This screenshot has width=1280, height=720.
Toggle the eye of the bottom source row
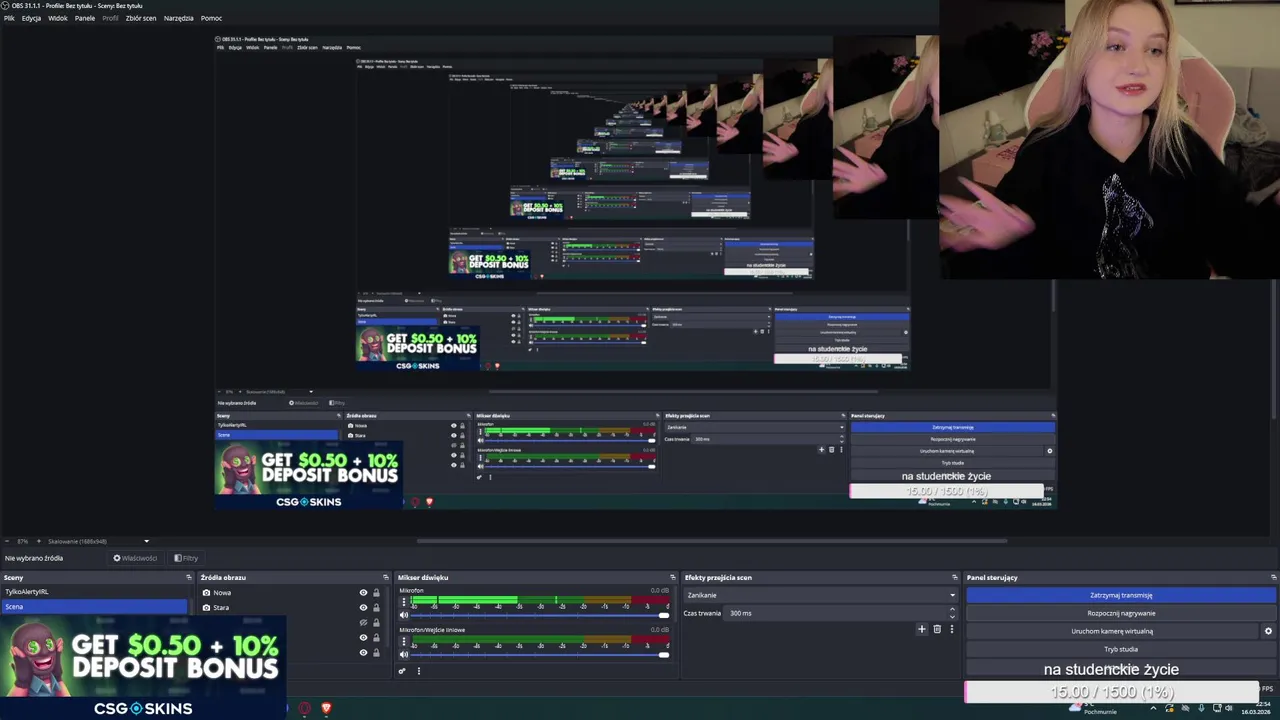coord(363,652)
